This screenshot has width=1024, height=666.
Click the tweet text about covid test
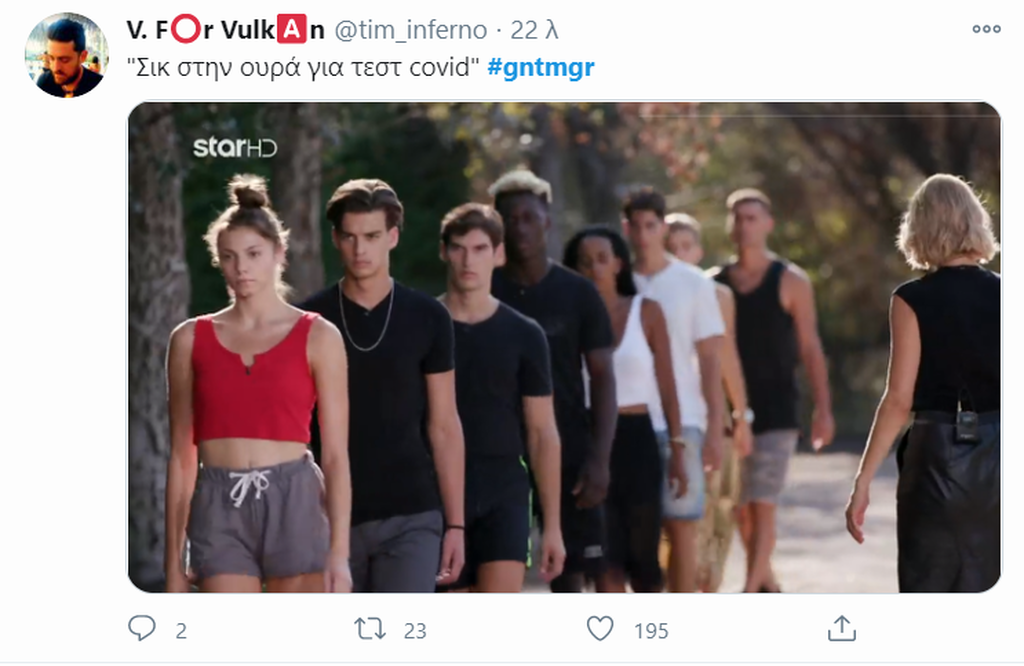coord(303,67)
